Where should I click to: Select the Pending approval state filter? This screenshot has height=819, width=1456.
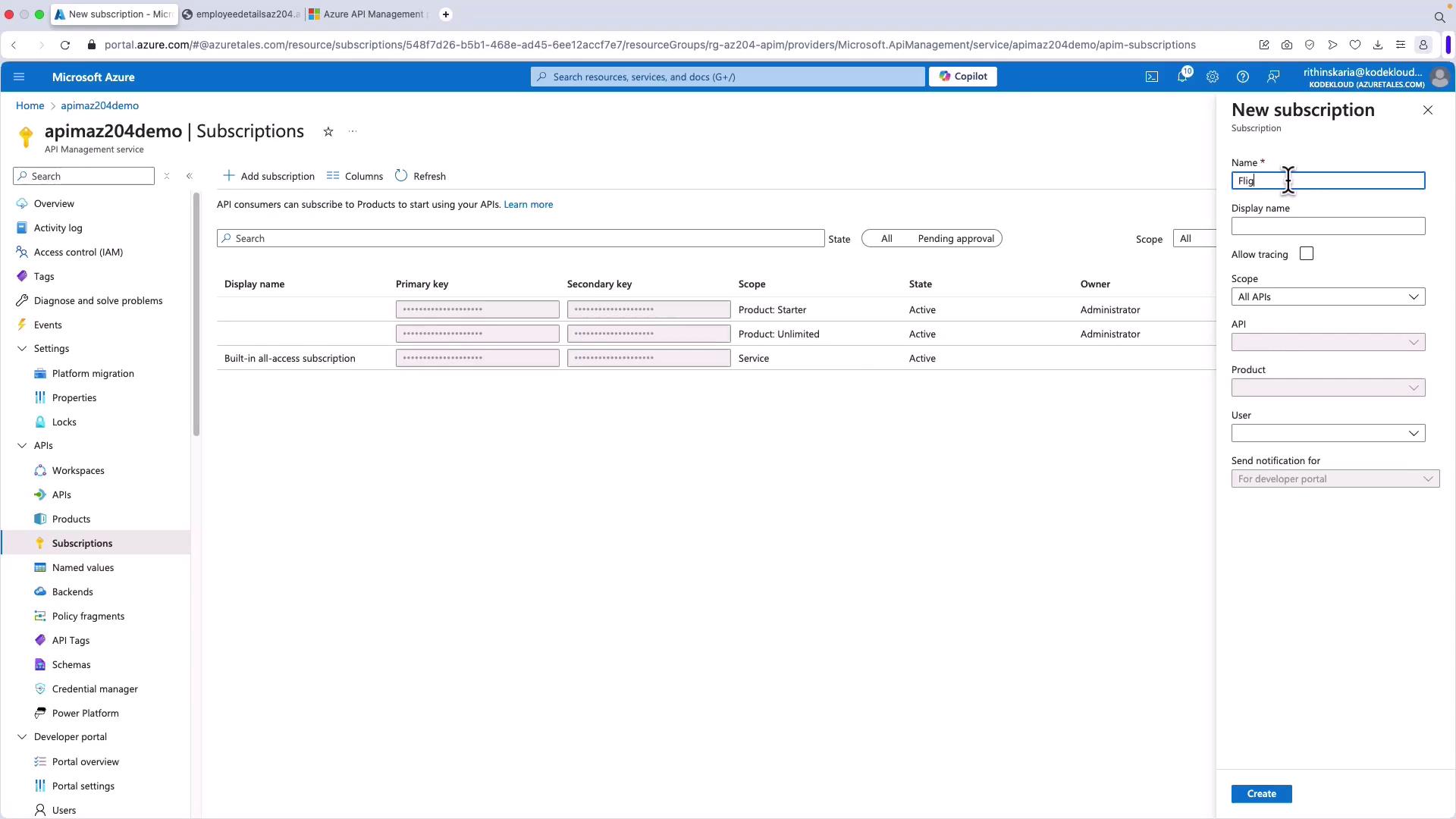(955, 239)
